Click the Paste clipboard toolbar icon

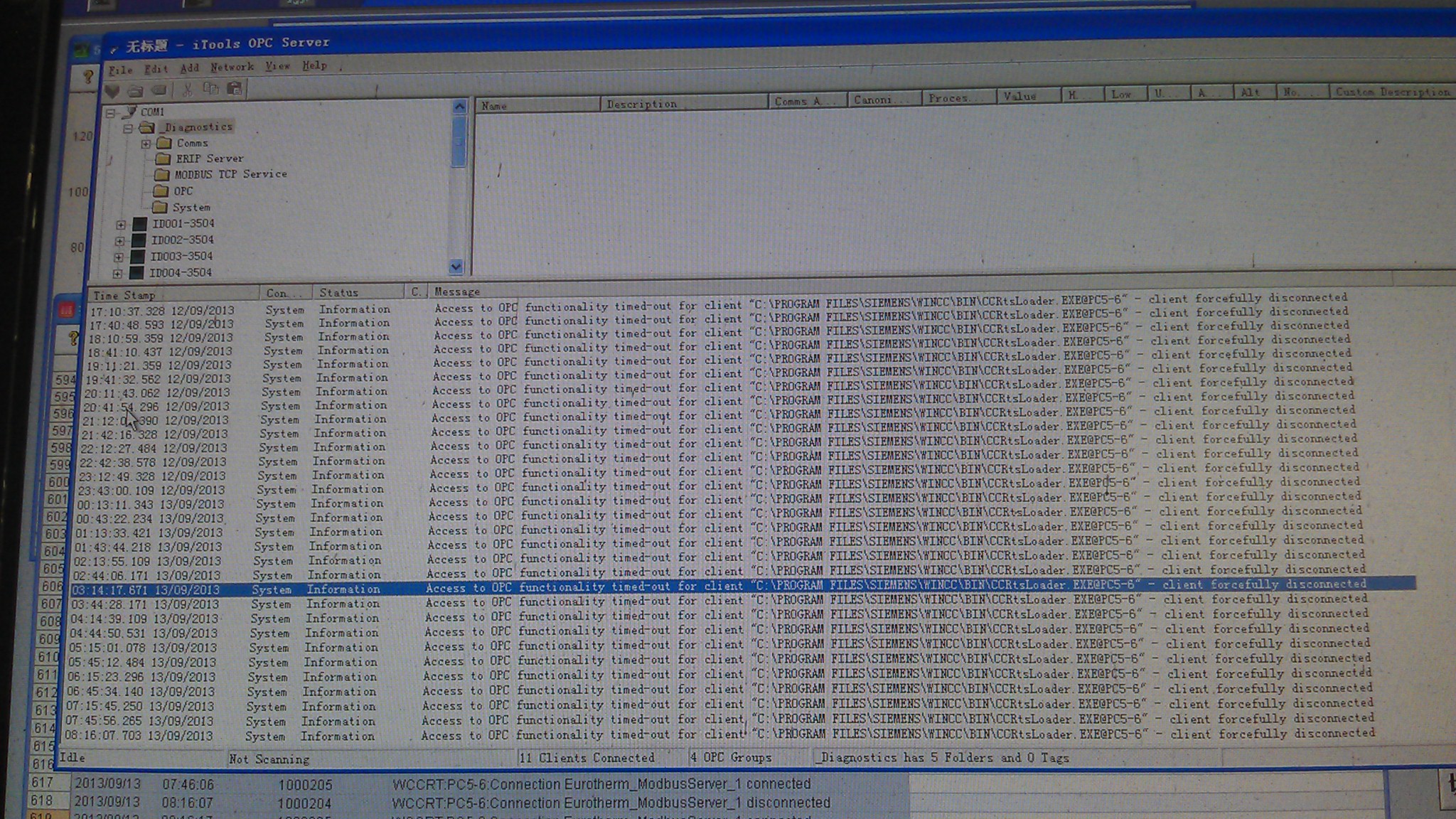pyautogui.click(x=234, y=89)
